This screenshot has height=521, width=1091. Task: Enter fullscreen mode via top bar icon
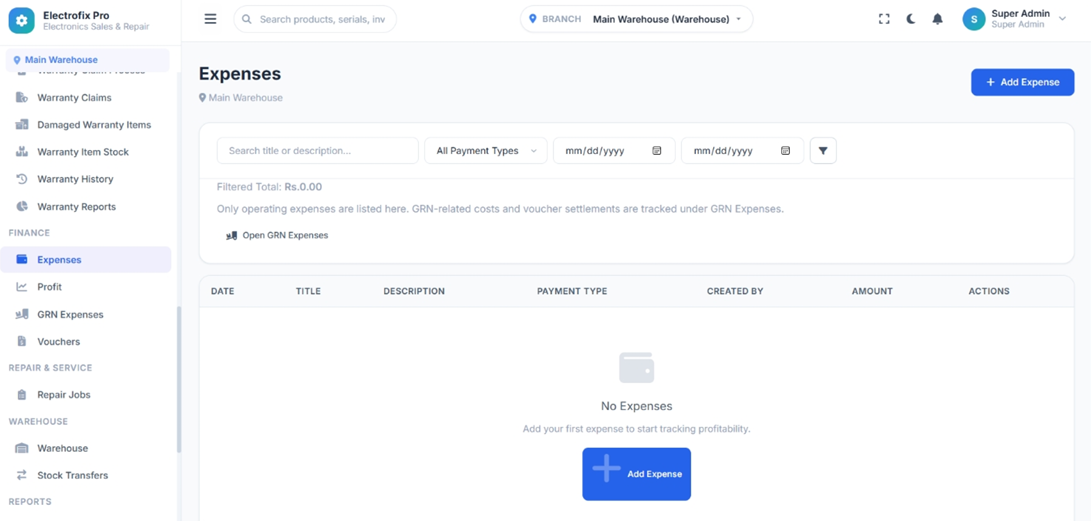click(884, 19)
